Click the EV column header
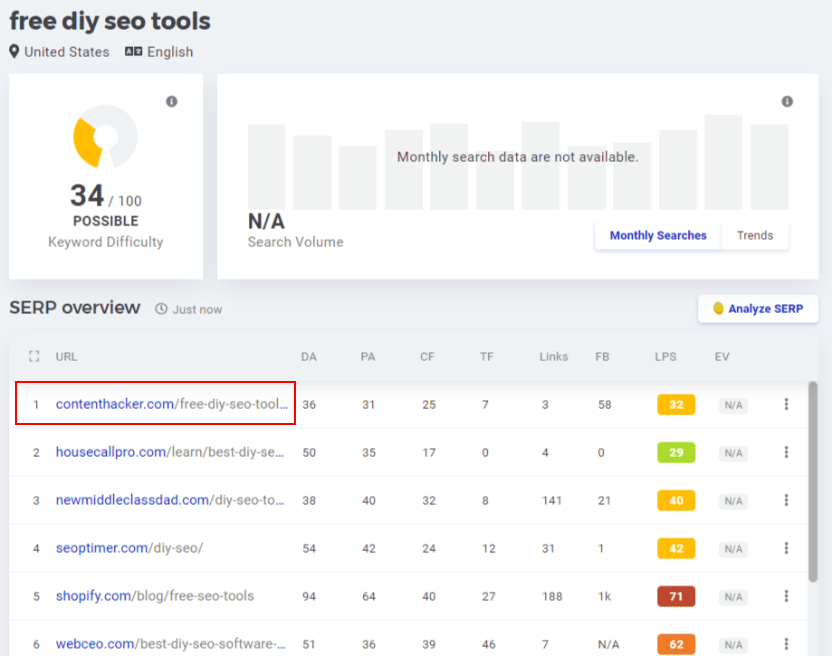This screenshot has height=656, width=832. [x=722, y=357]
